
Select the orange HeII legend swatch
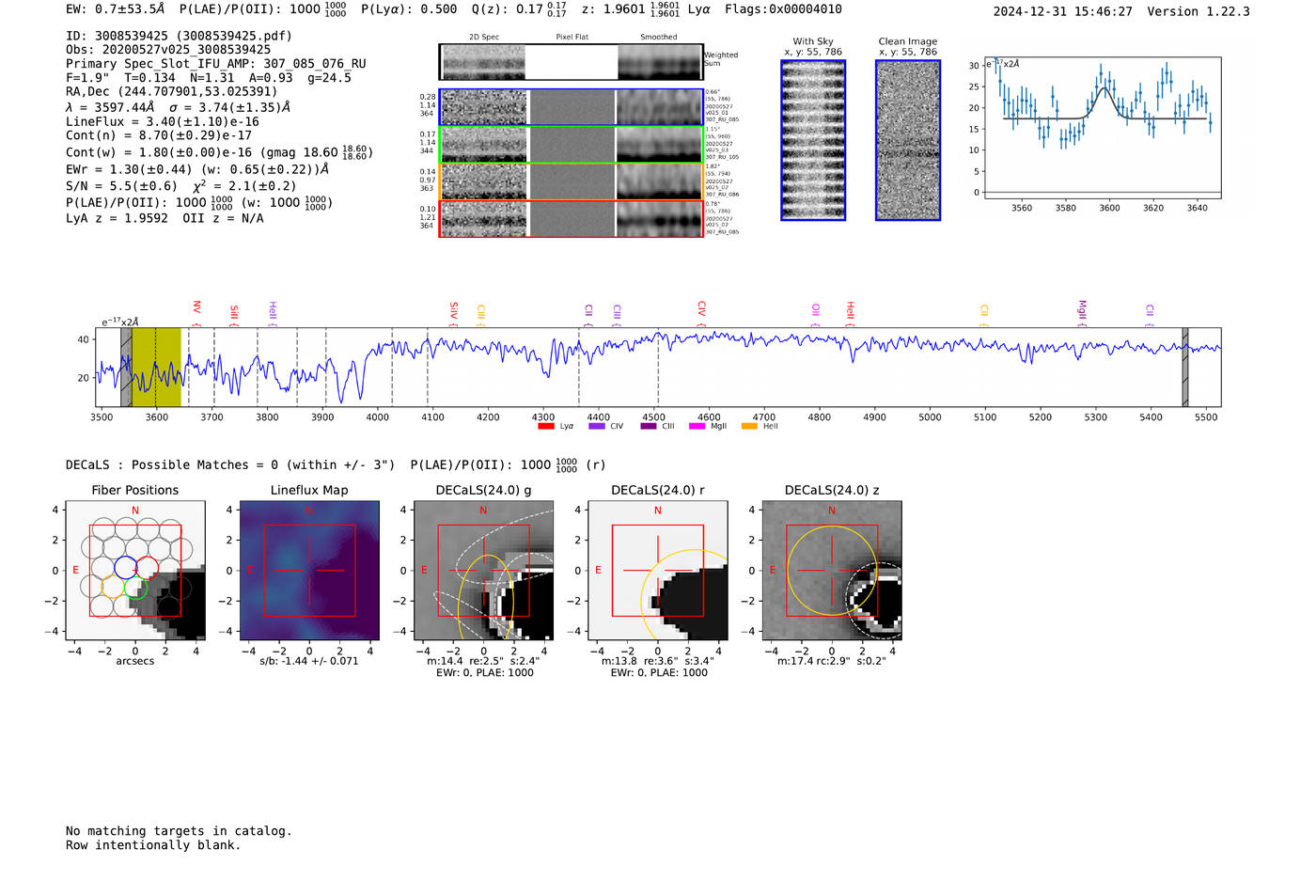coord(749,427)
